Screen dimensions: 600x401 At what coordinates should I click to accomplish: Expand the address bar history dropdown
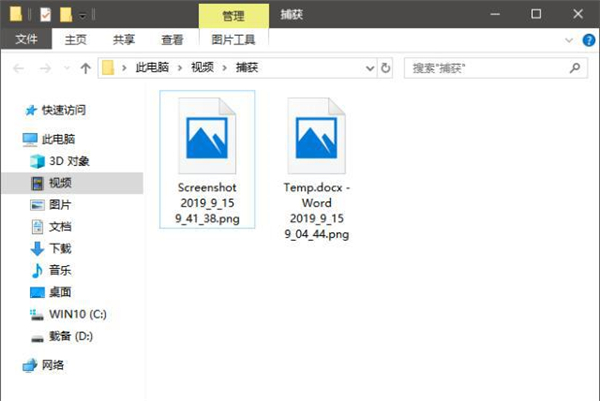[x=368, y=68]
